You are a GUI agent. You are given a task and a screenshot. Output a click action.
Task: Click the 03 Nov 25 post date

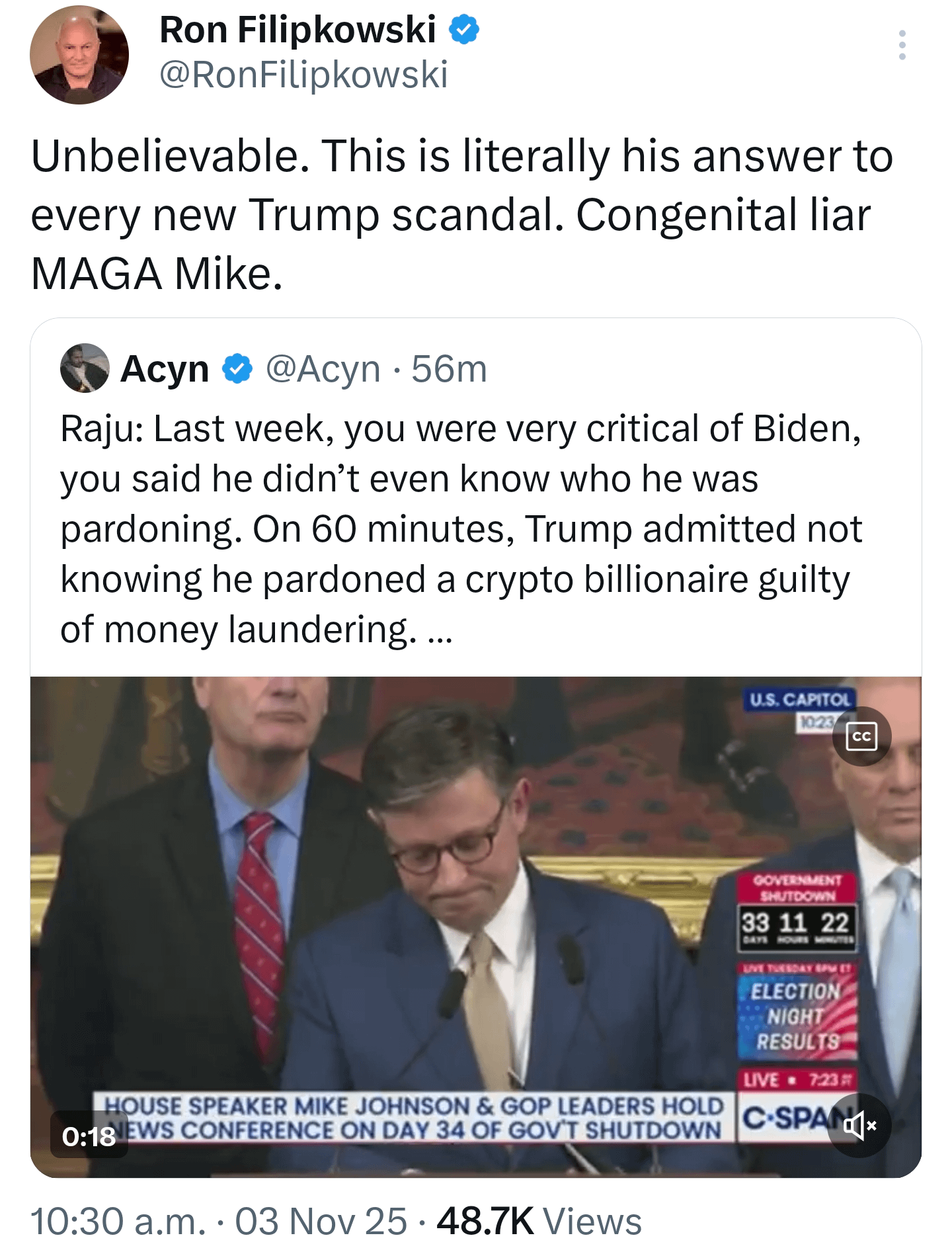pyautogui.click(x=321, y=1221)
